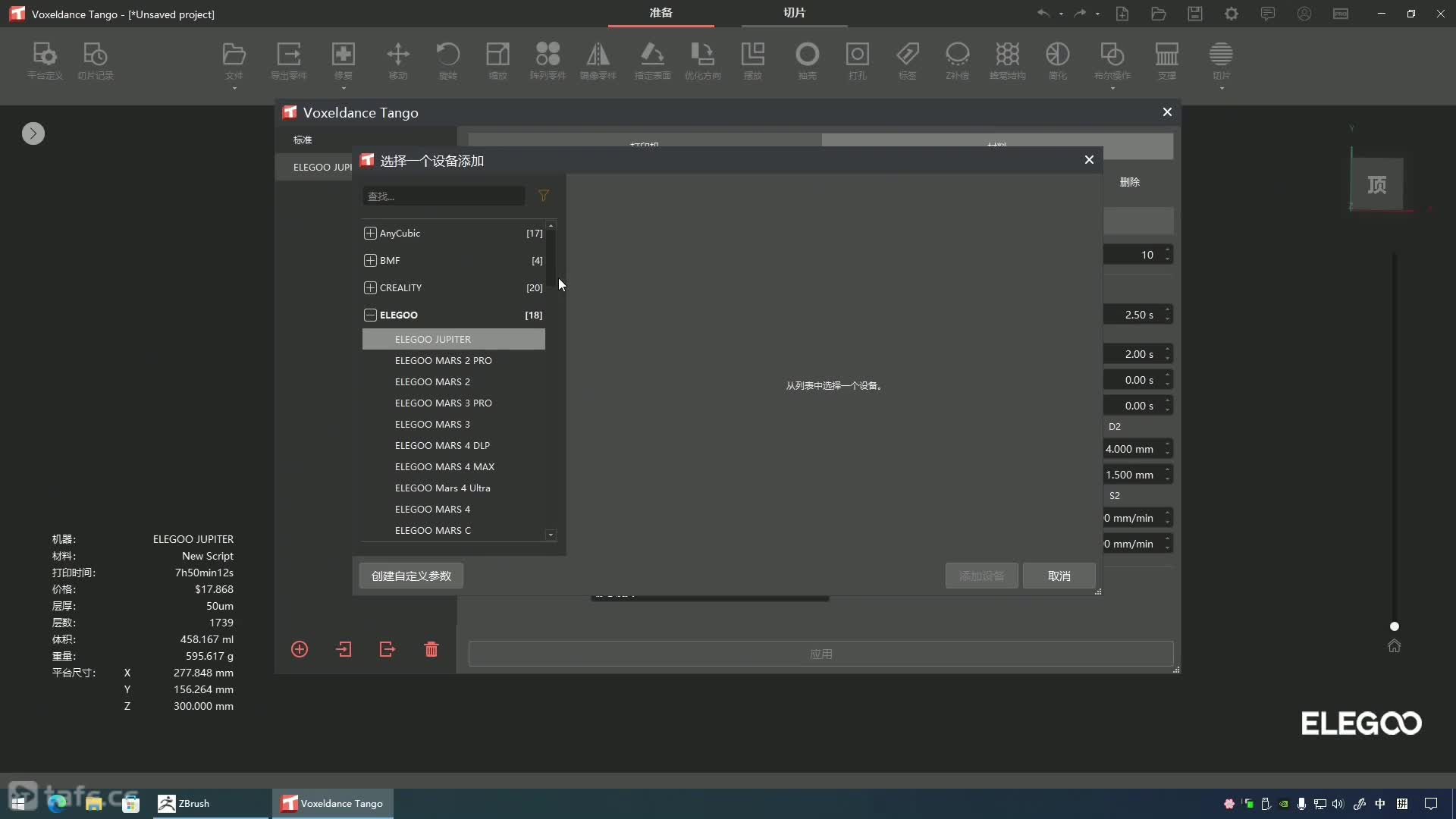1456x819 pixels.
Task: Select the 阵列零件 array parts tool
Action: (x=548, y=61)
